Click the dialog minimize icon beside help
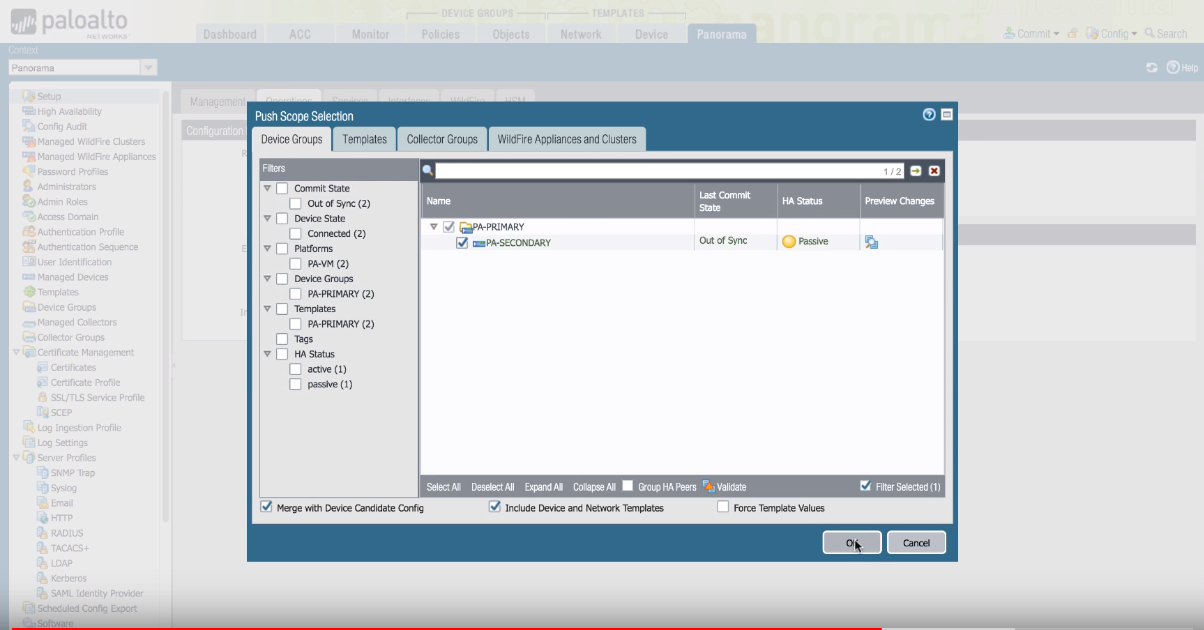This screenshot has height=630, width=1204. pyautogui.click(x=946, y=115)
